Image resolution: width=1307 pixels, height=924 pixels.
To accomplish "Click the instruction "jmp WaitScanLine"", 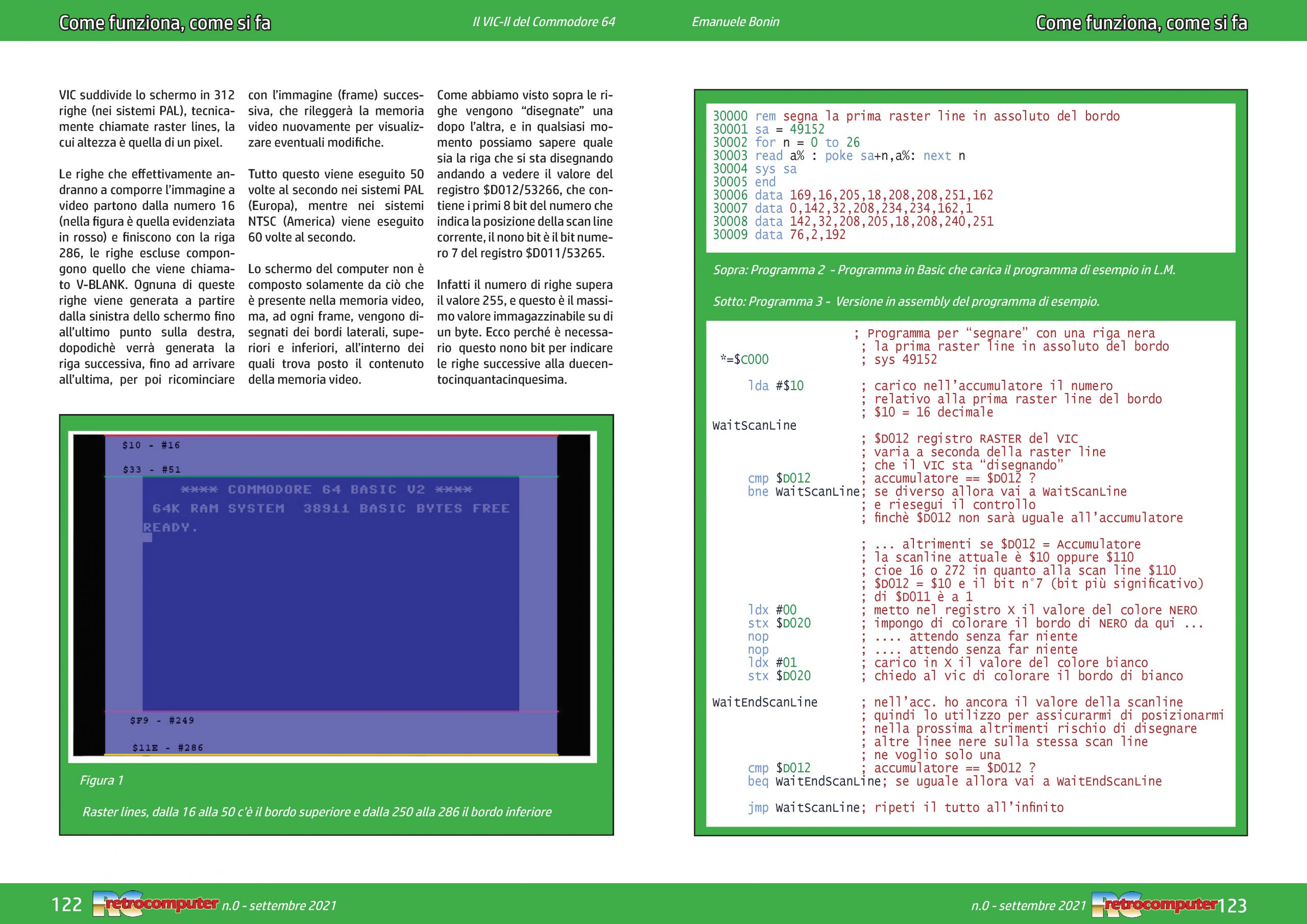I will pos(803,808).
